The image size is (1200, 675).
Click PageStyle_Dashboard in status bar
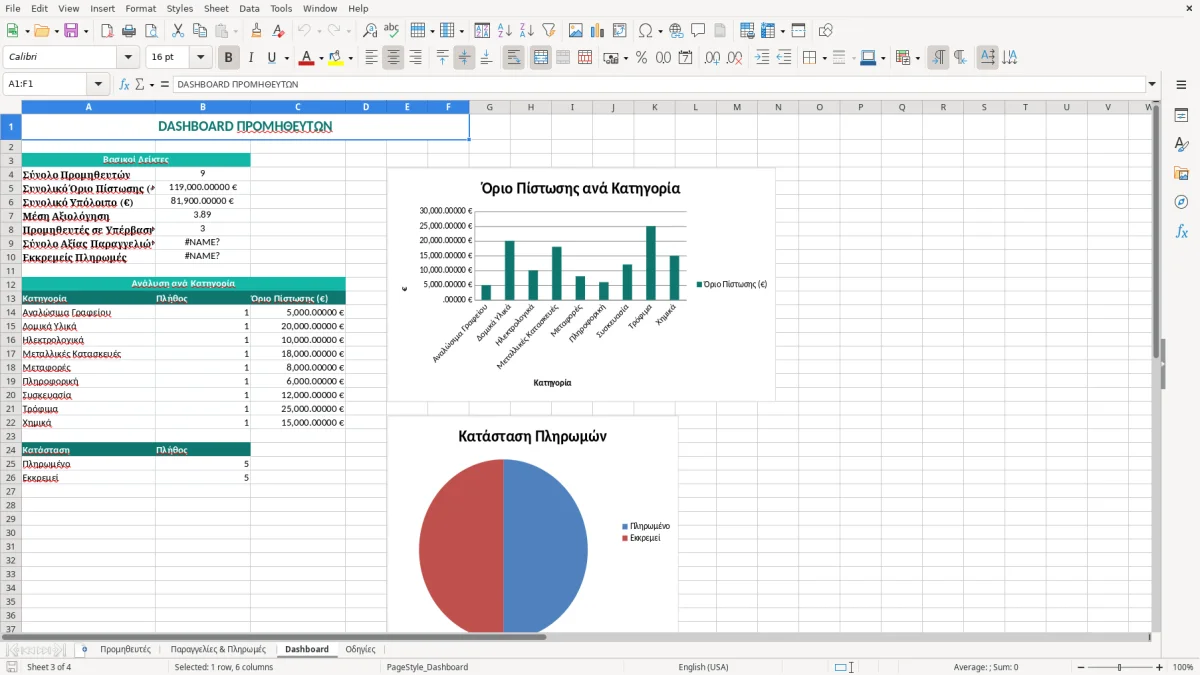click(x=427, y=667)
